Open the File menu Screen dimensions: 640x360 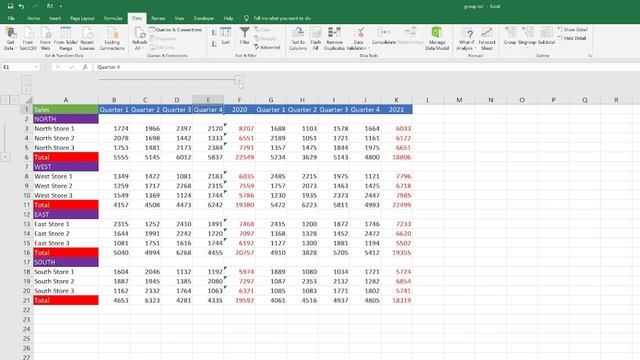click(11, 18)
